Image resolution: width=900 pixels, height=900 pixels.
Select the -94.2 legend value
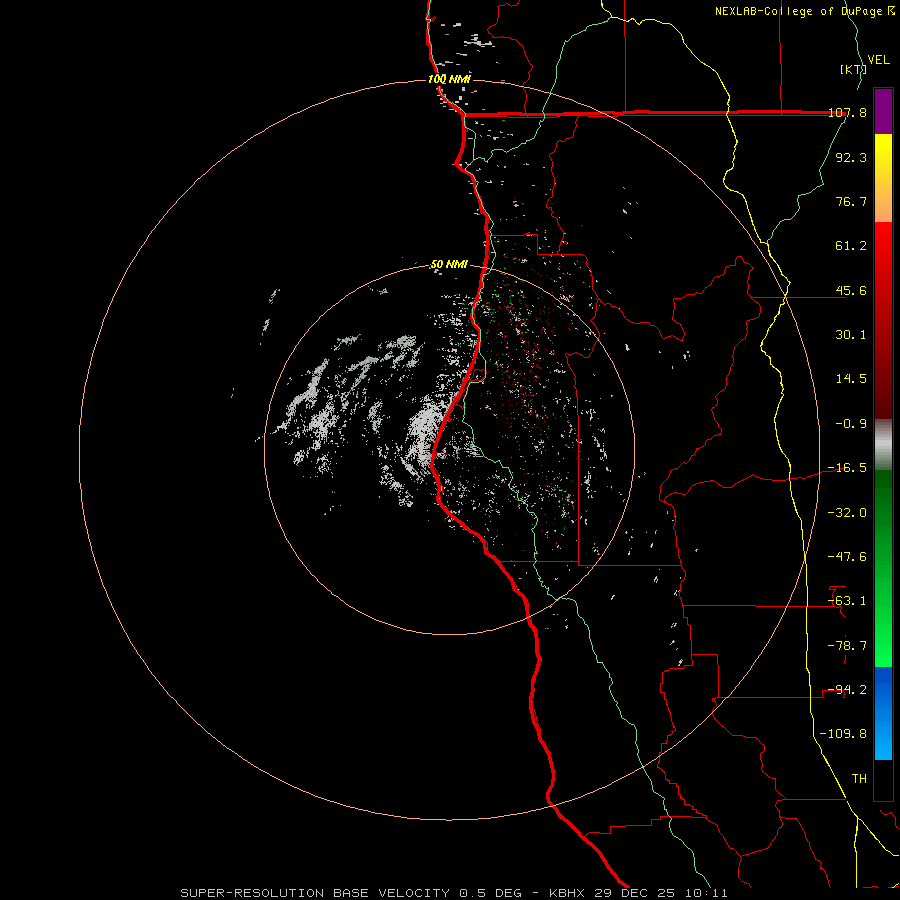click(x=847, y=690)
